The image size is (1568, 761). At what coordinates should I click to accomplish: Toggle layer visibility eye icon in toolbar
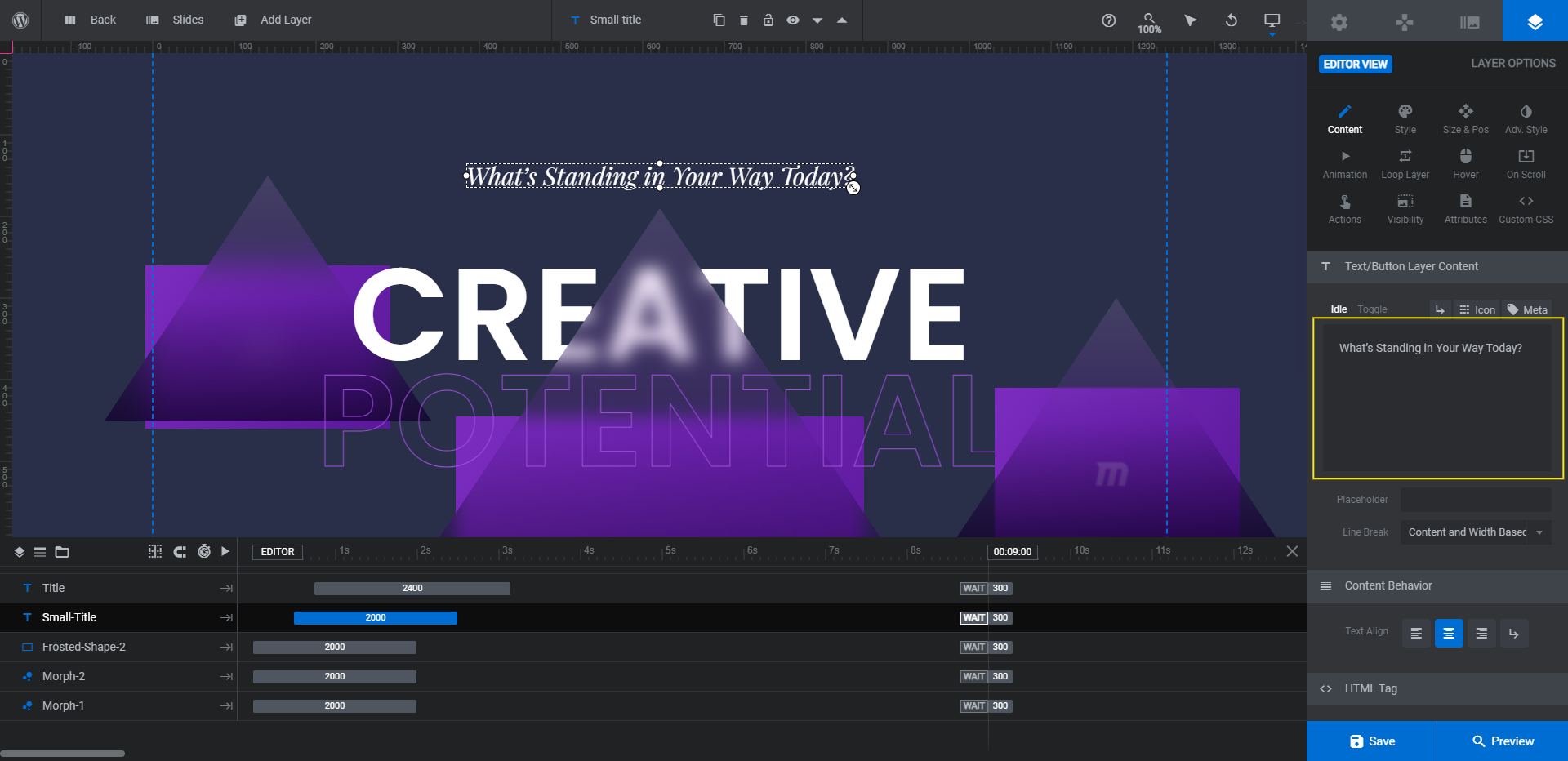tap(792, 20)
